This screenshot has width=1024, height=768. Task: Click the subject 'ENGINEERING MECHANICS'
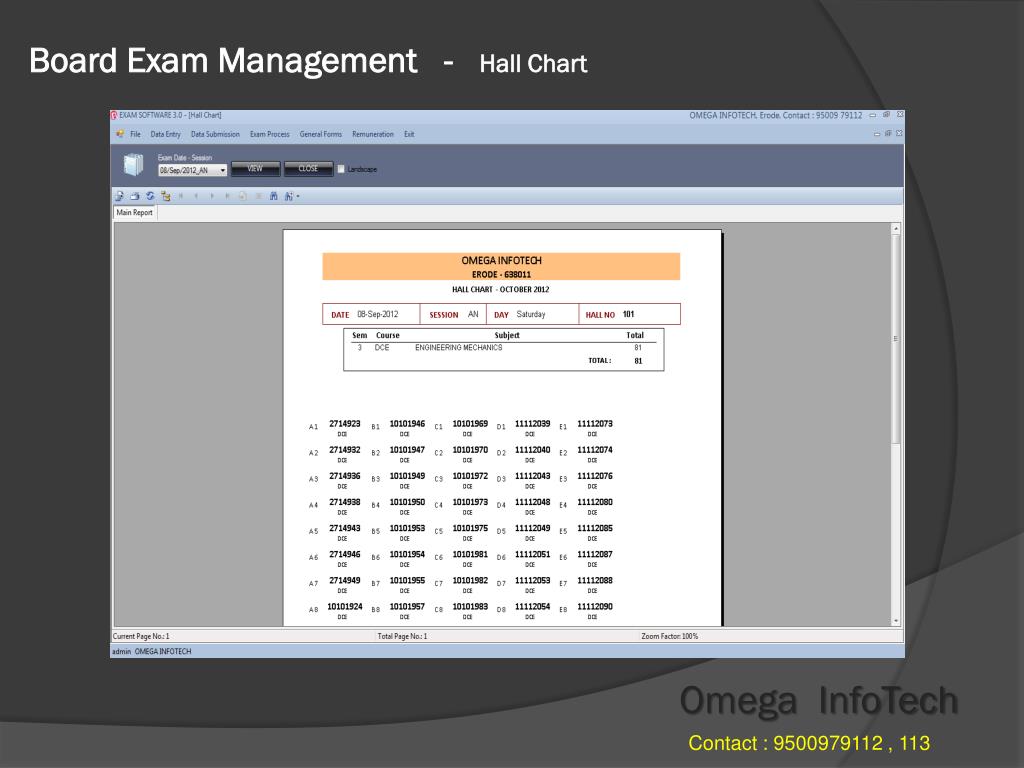pos(458,347)
